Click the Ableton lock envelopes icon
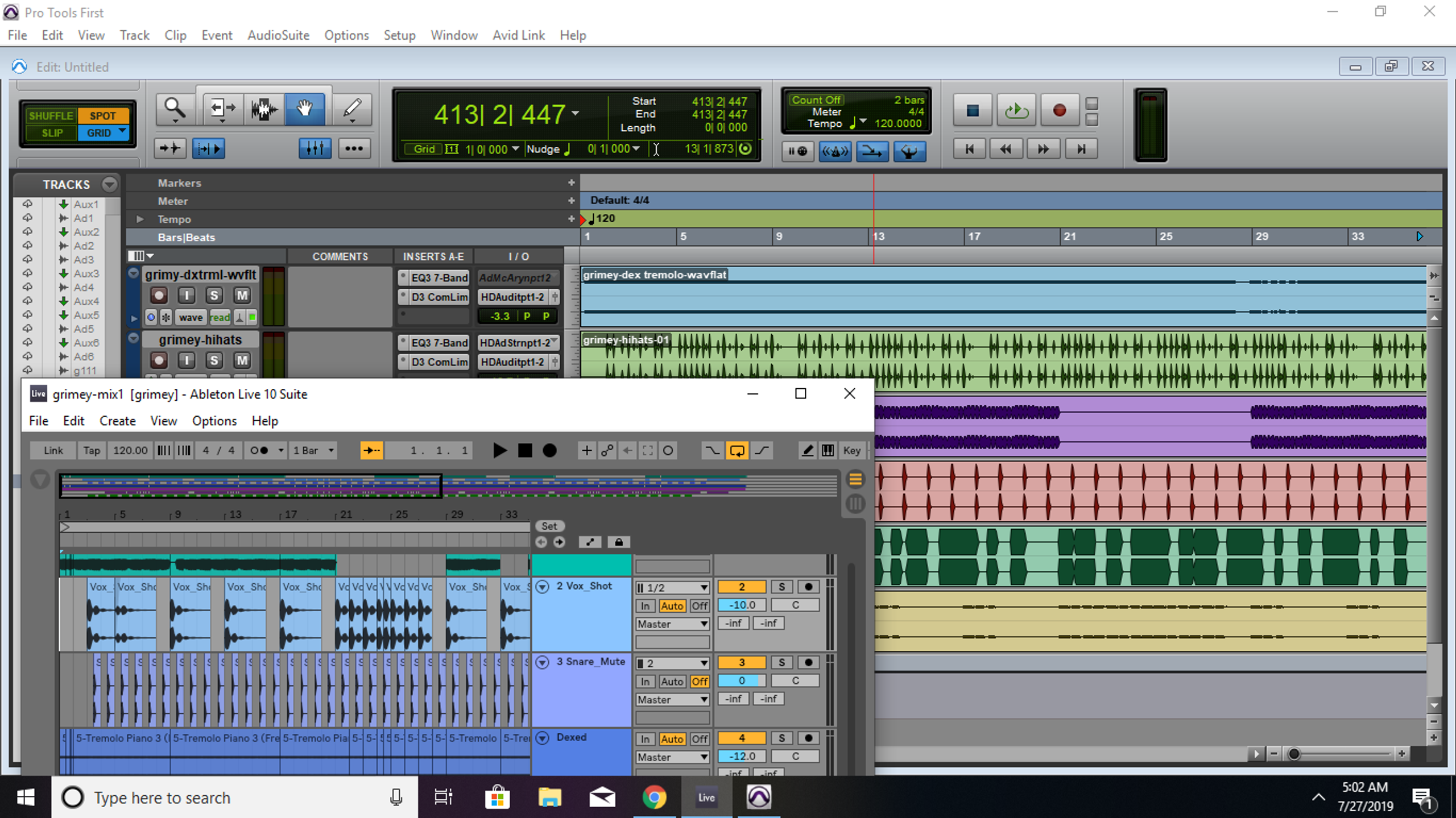1456x818 pixels. pyautogui.click(x=619, y=542)
